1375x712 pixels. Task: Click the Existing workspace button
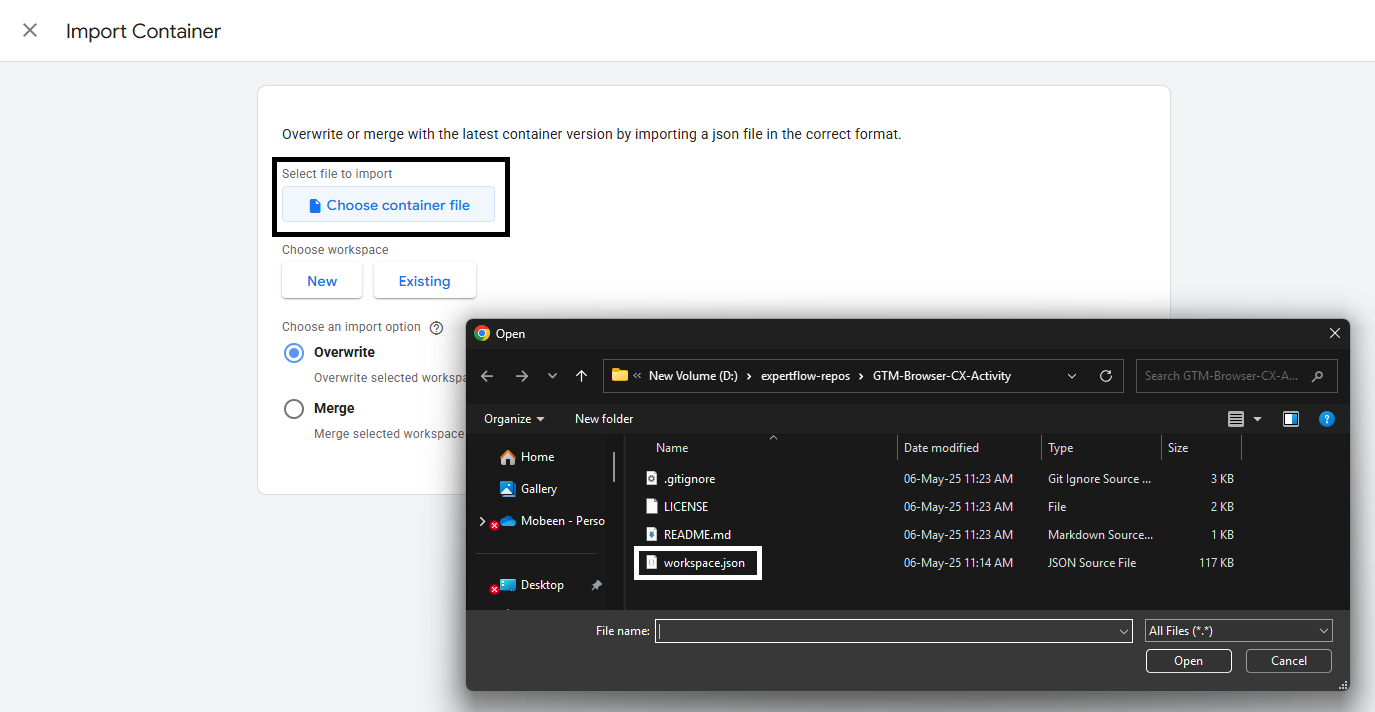(x=424, y=281)
